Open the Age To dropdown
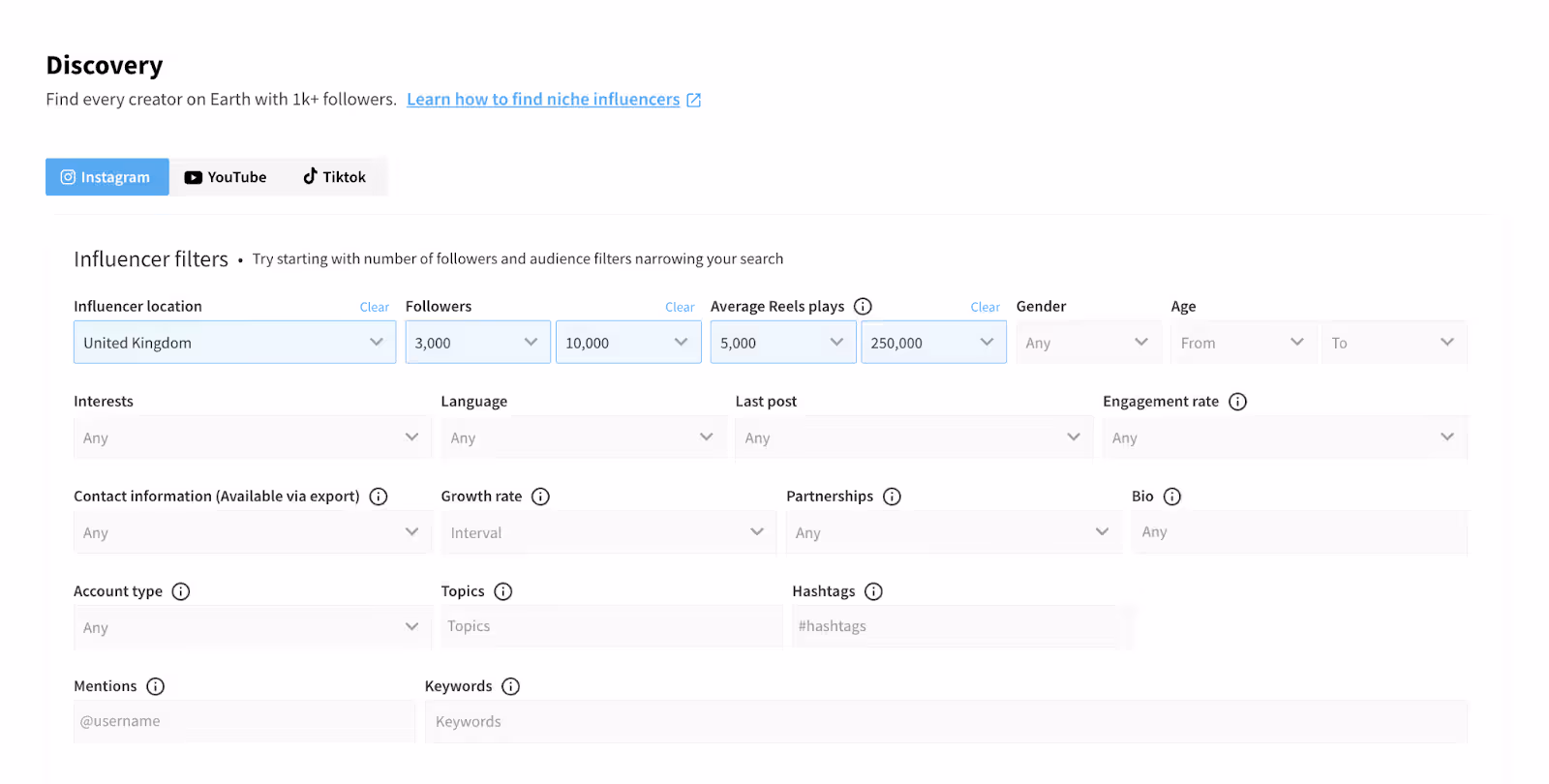The width and height of the screenshot is (1549, 784). tap(1394, 343)
